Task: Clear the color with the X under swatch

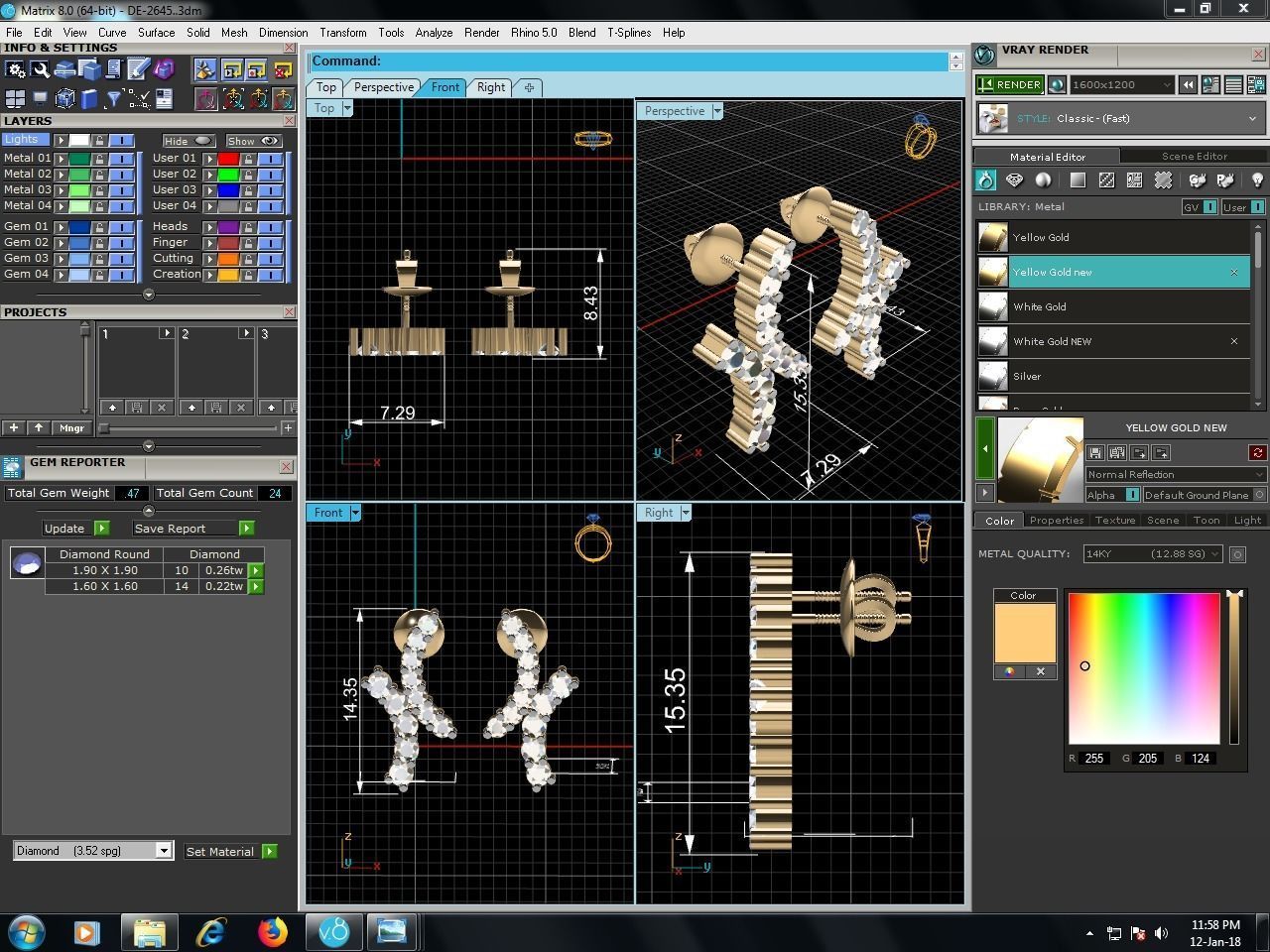Action: 1040,671
